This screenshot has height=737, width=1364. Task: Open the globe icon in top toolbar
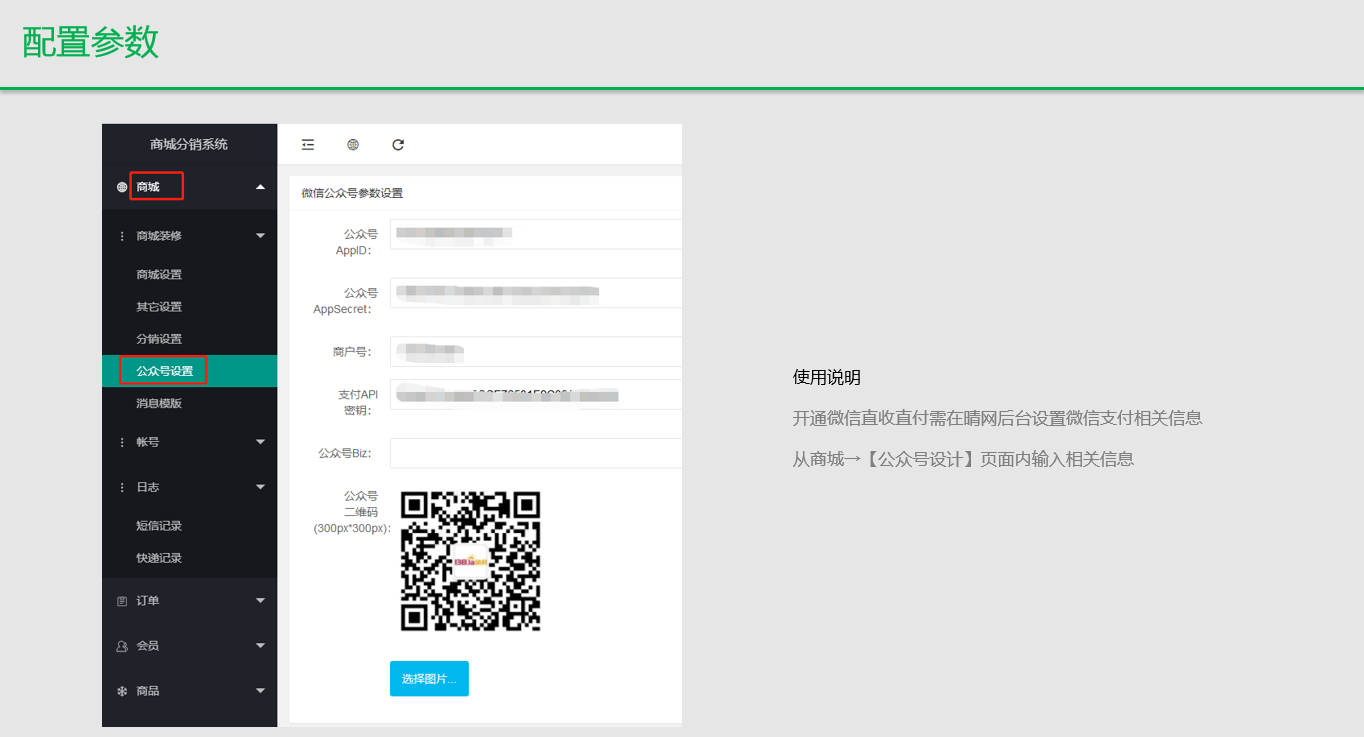[353, 145]
